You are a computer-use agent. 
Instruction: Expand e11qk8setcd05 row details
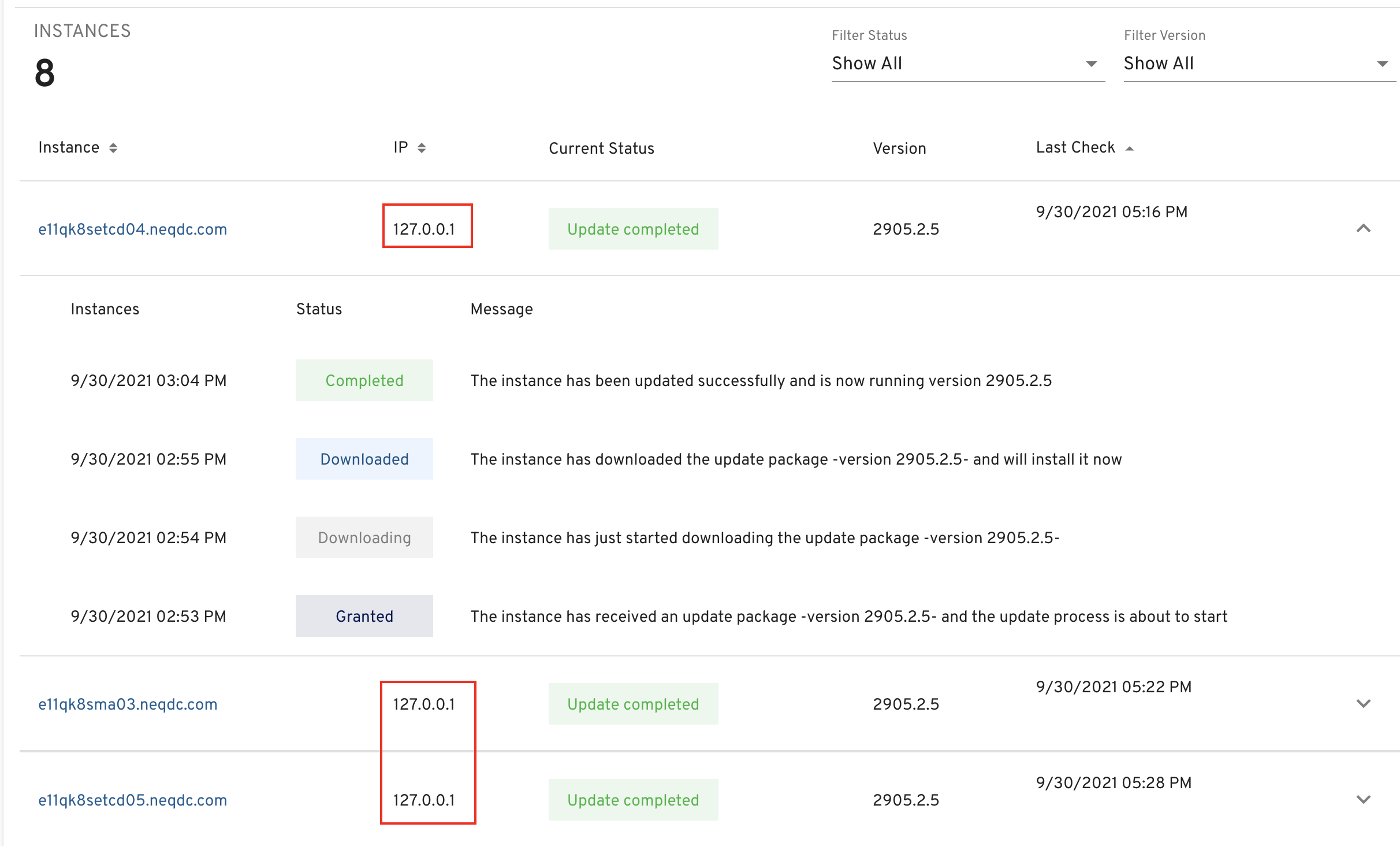point(1363,799)
